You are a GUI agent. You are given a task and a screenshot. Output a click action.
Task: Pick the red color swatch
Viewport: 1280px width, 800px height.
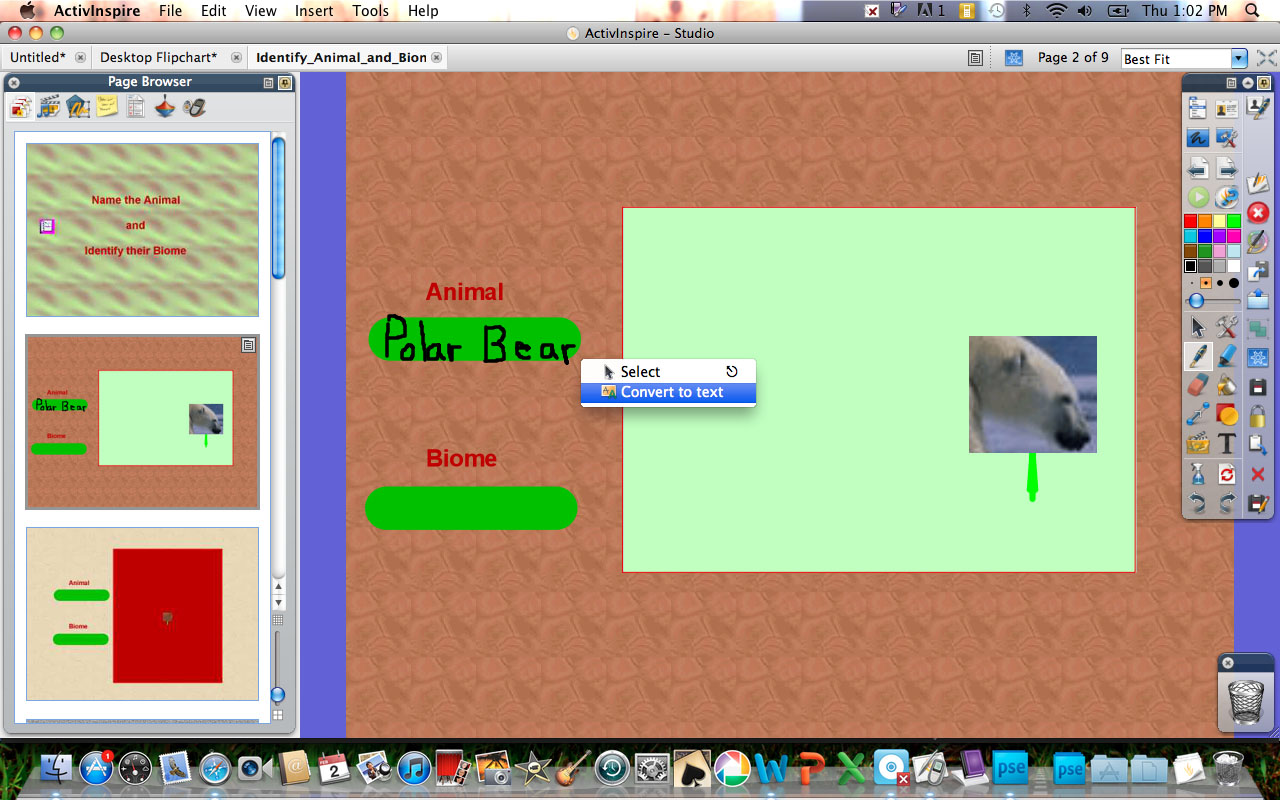[x=1192, y=222]
